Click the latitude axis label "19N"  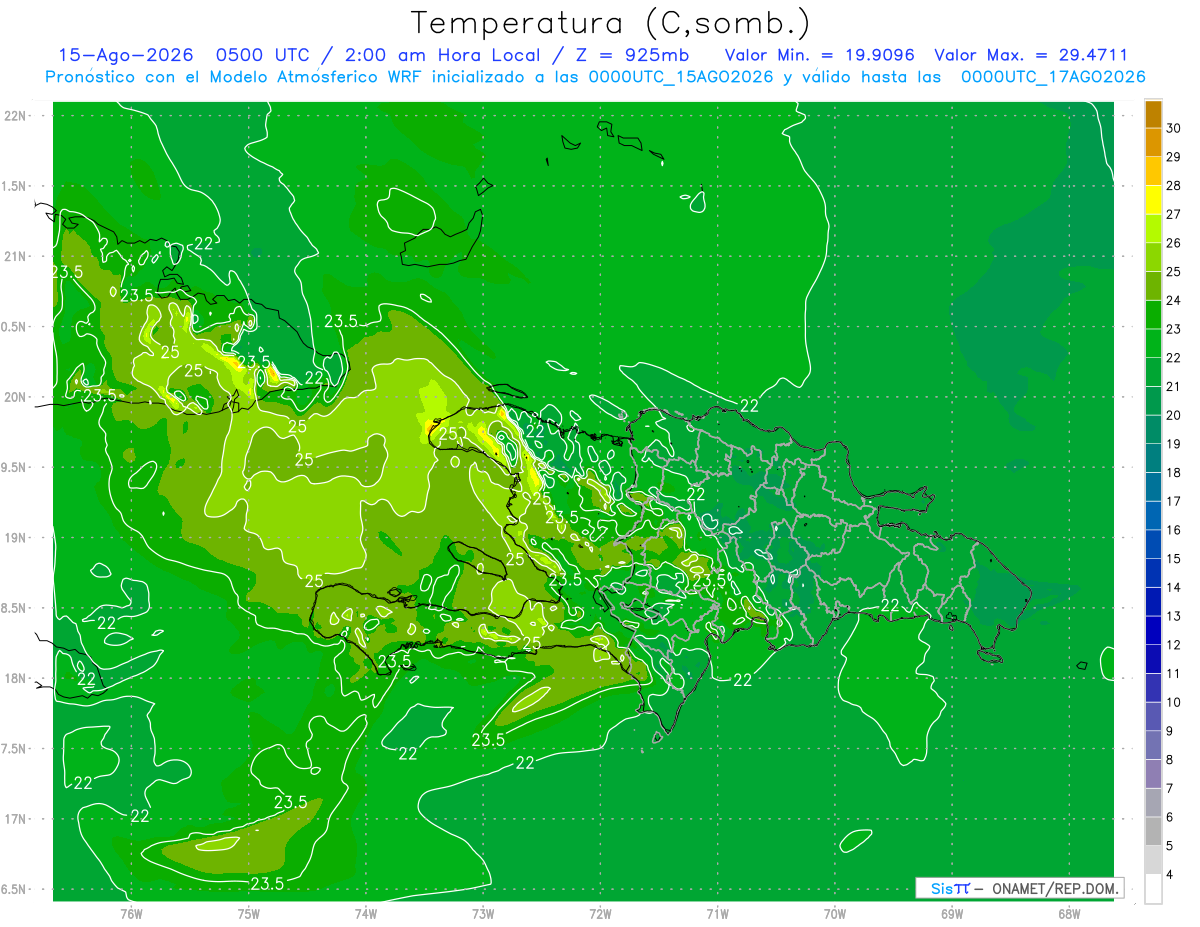[x=15, y=538]
